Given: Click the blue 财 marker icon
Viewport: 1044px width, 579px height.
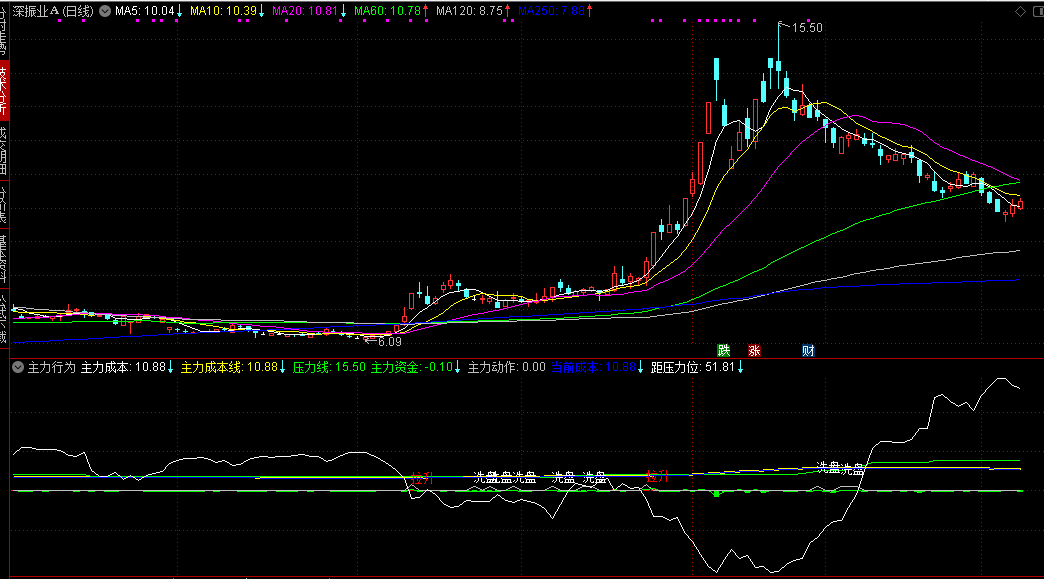Looking at the screenshot, I should coord(808,351).
